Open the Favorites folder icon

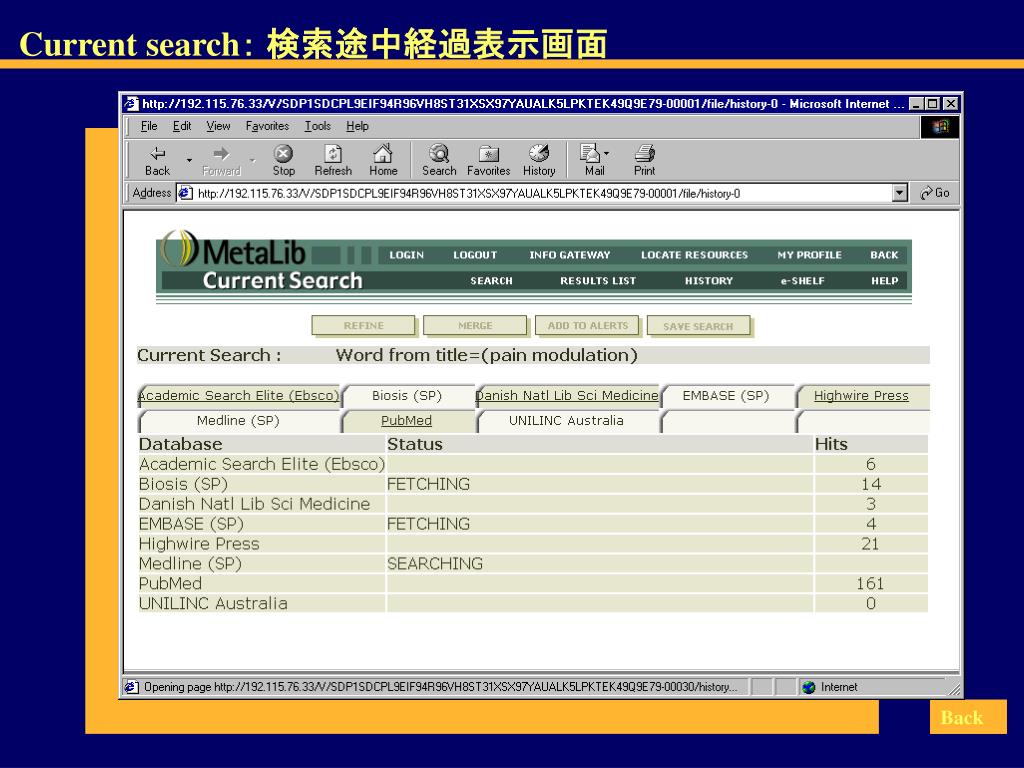(x=488, y=153)
